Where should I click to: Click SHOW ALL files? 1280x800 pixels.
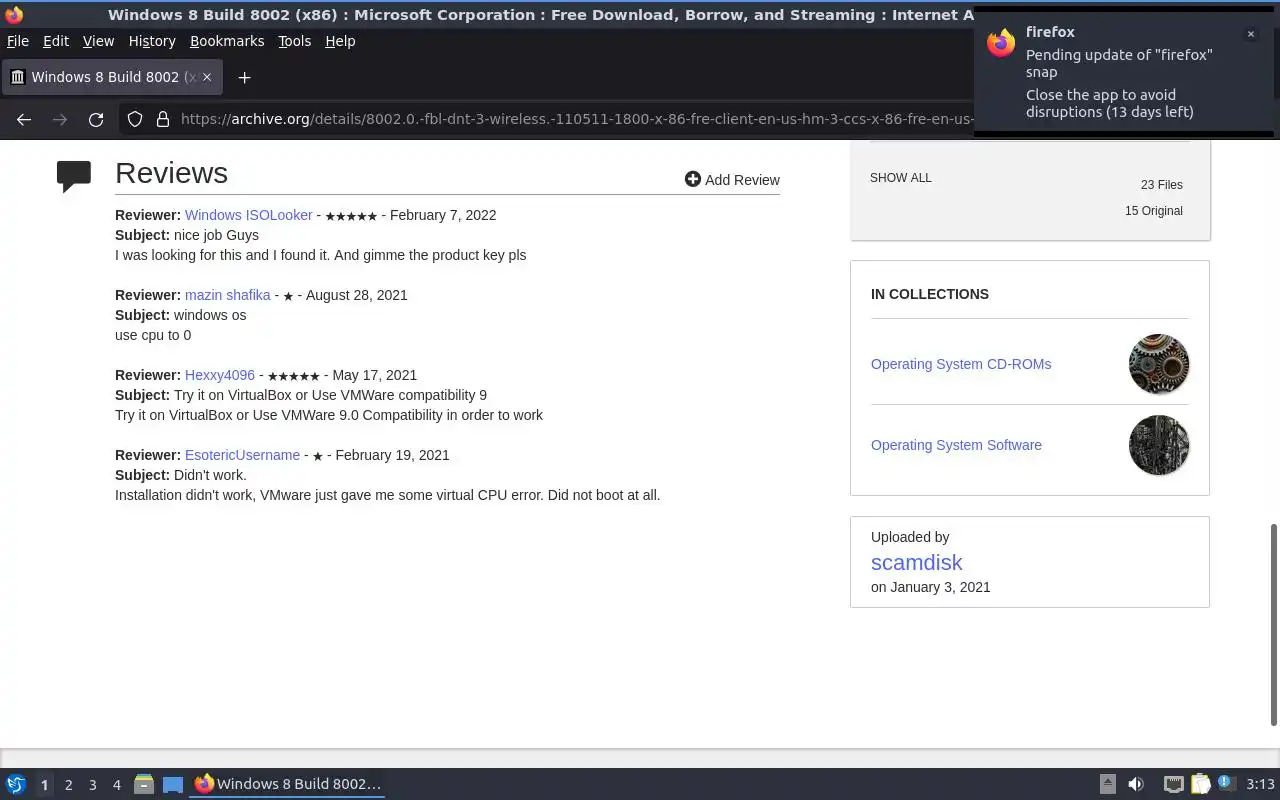pos(900,178)
